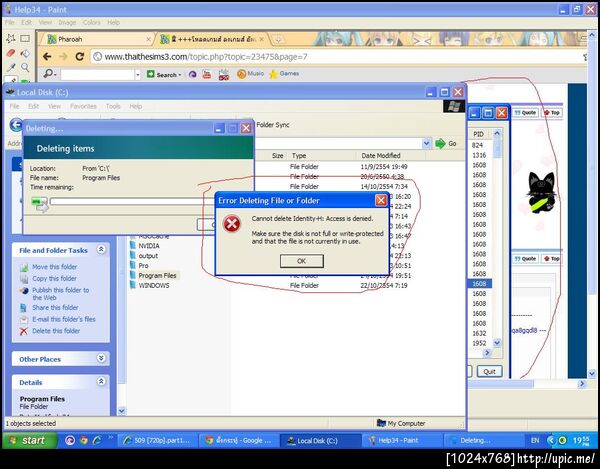The image size is (600, 469).
Task: Switch to the Pharoah browser tab
Action: (96, 39)
